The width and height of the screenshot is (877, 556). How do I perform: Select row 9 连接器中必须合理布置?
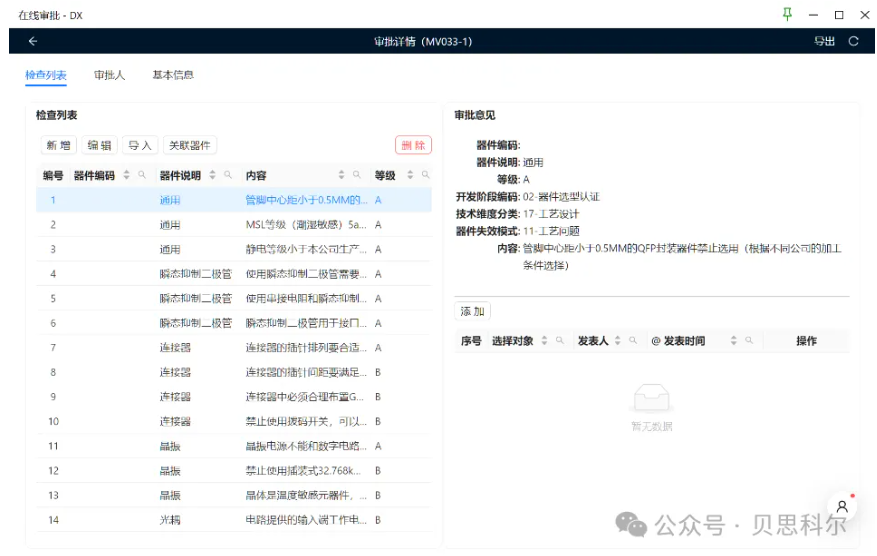pos(234,397)
